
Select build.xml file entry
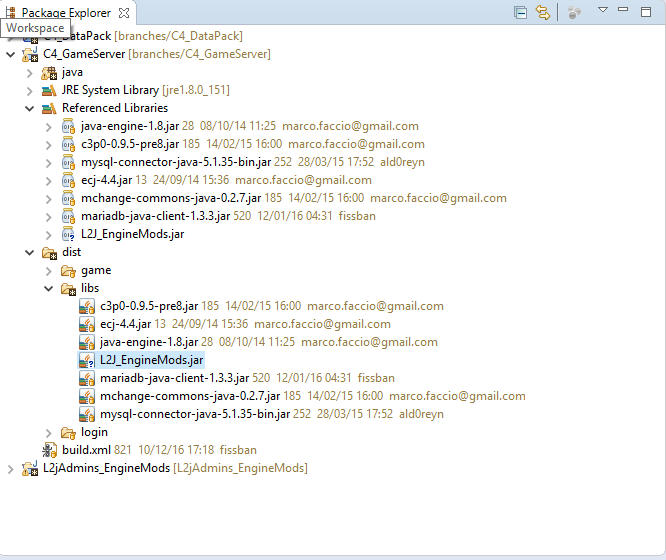coord(159,450)
